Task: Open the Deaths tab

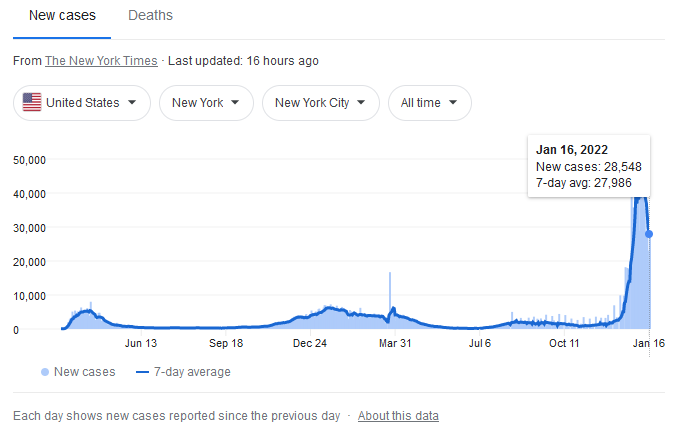Action: [x=150, y=16]
